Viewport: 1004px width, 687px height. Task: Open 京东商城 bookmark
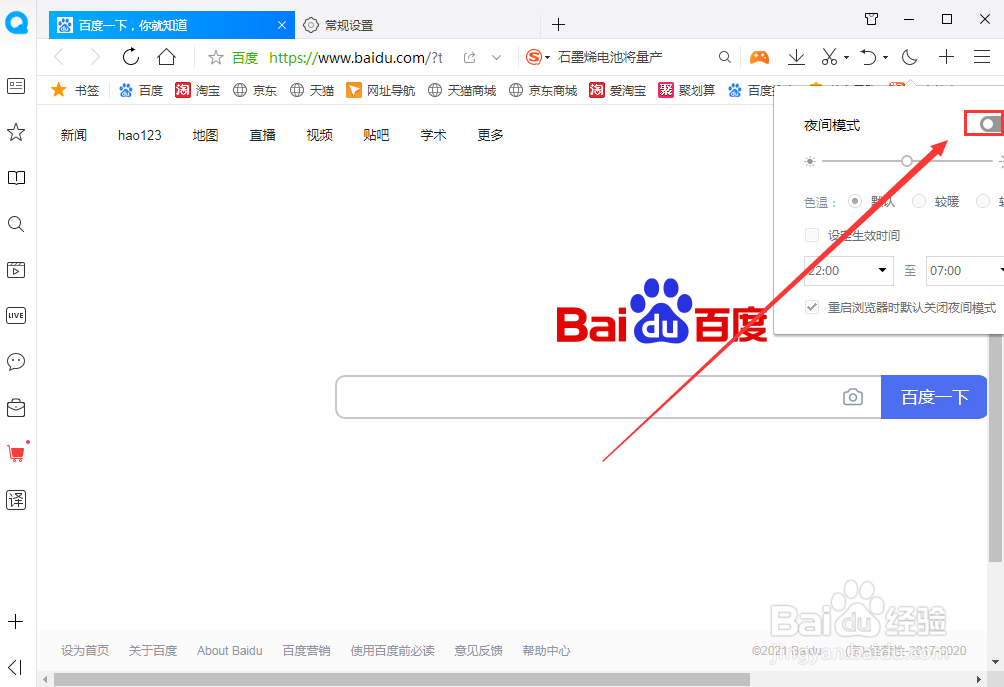point(543,90)
